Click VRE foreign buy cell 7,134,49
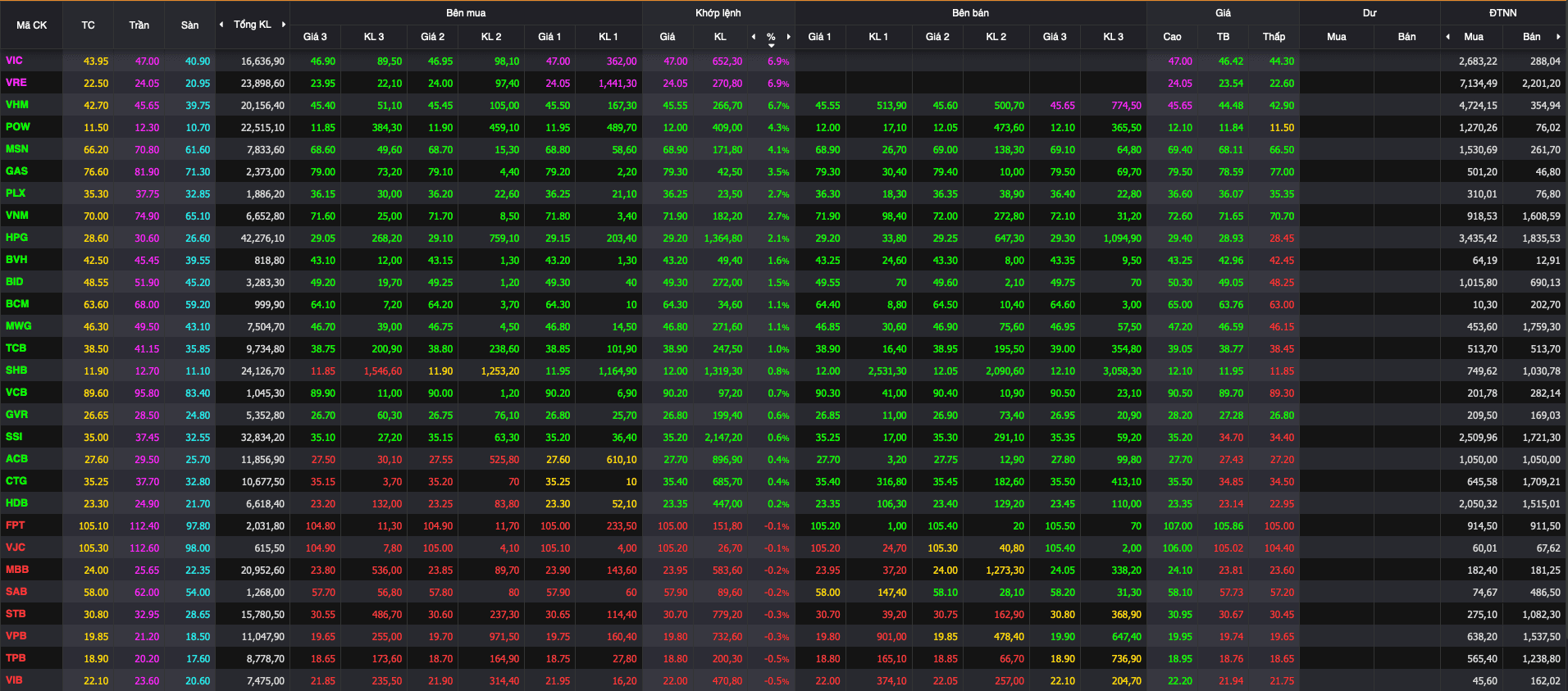1568x691 pixels. pos(1478,84)
